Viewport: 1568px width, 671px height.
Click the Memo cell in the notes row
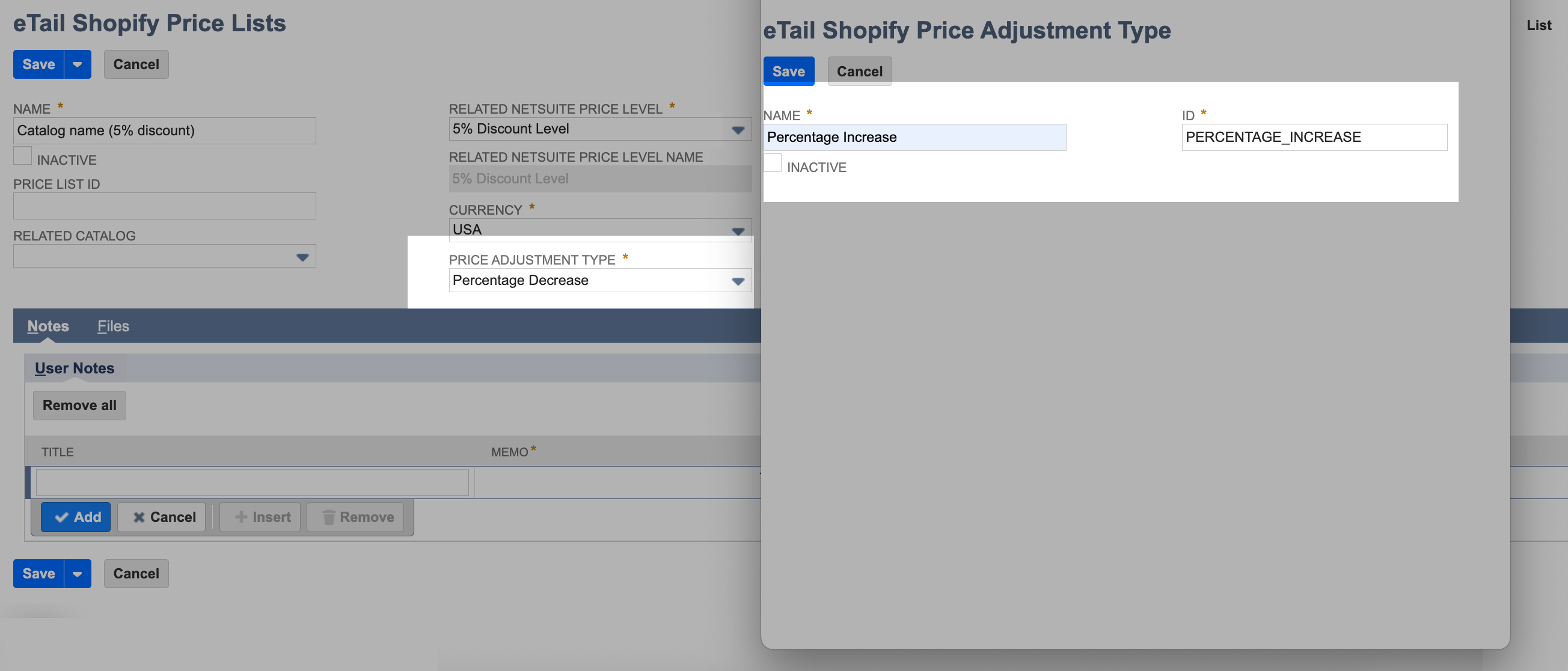point(614,482)
